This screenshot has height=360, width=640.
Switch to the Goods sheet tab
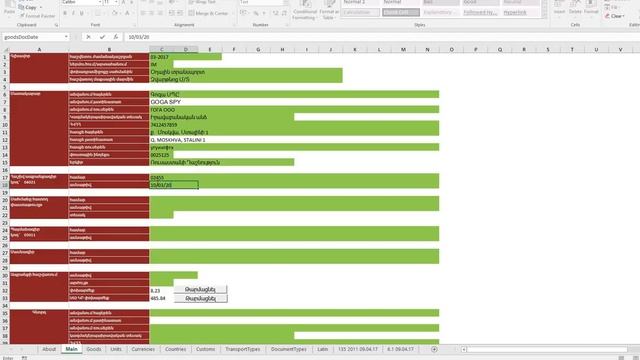[x=93, y=349]
